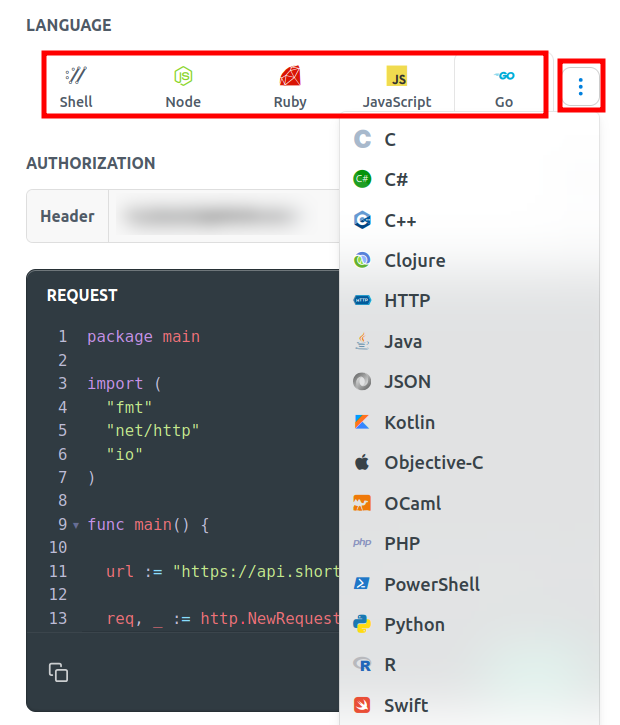This screenshot has width=620, height=725.
Task: Select the Shell language icon
Action: [76, 76]
